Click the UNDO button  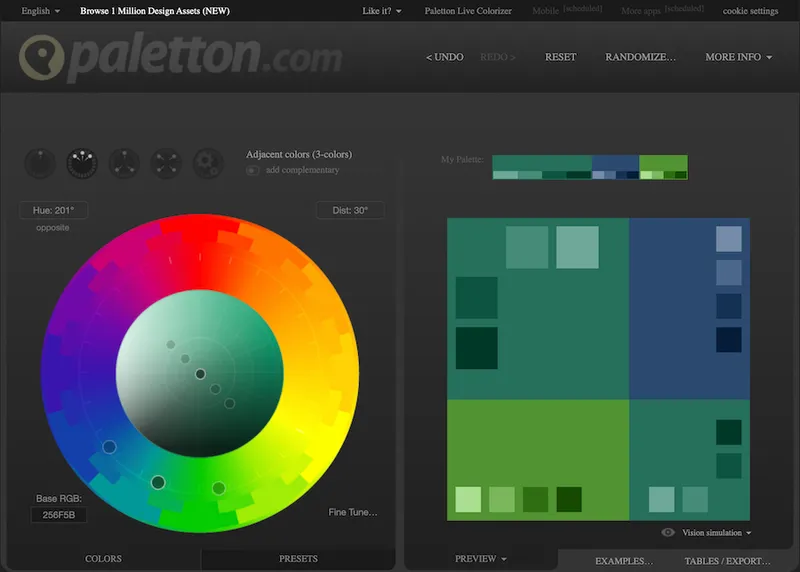click(445, 57)
